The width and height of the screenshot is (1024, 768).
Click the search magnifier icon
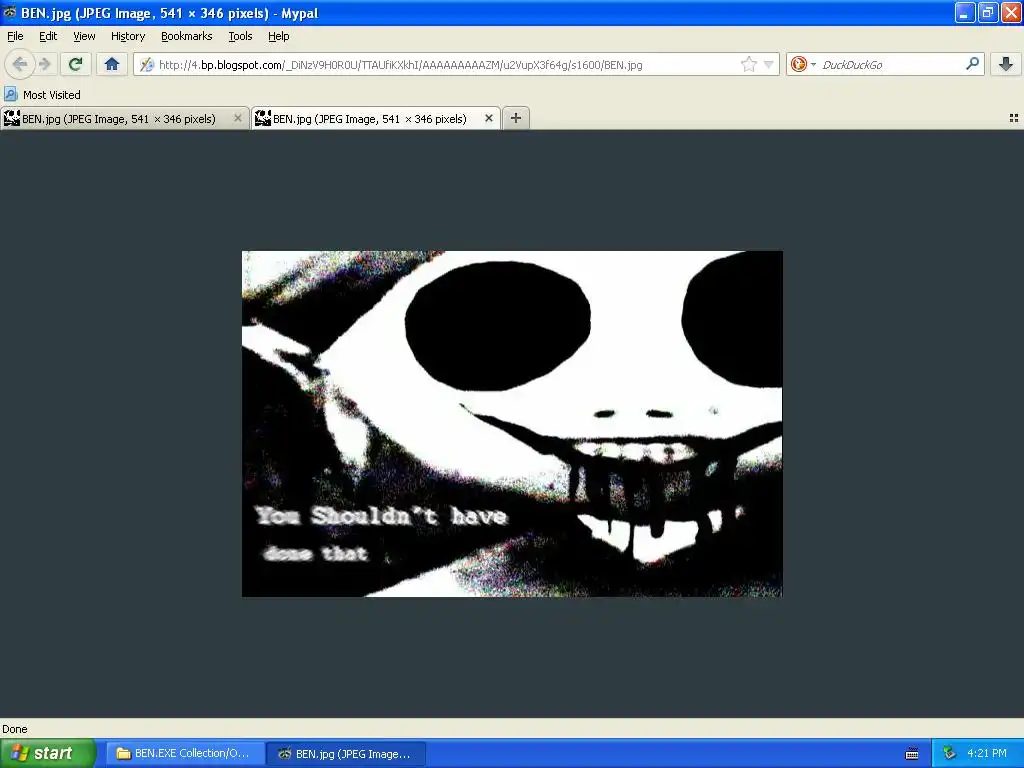[972, 64]
